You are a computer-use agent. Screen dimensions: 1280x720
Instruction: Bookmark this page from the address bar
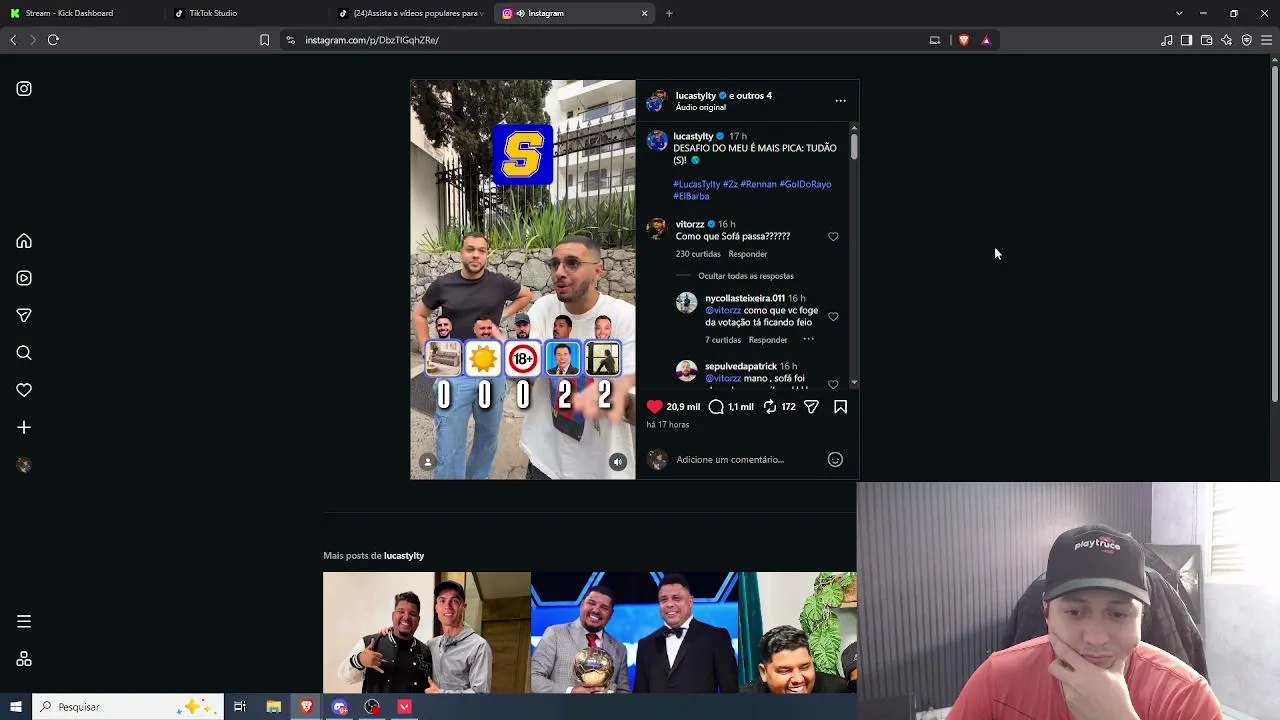(264, 40)
